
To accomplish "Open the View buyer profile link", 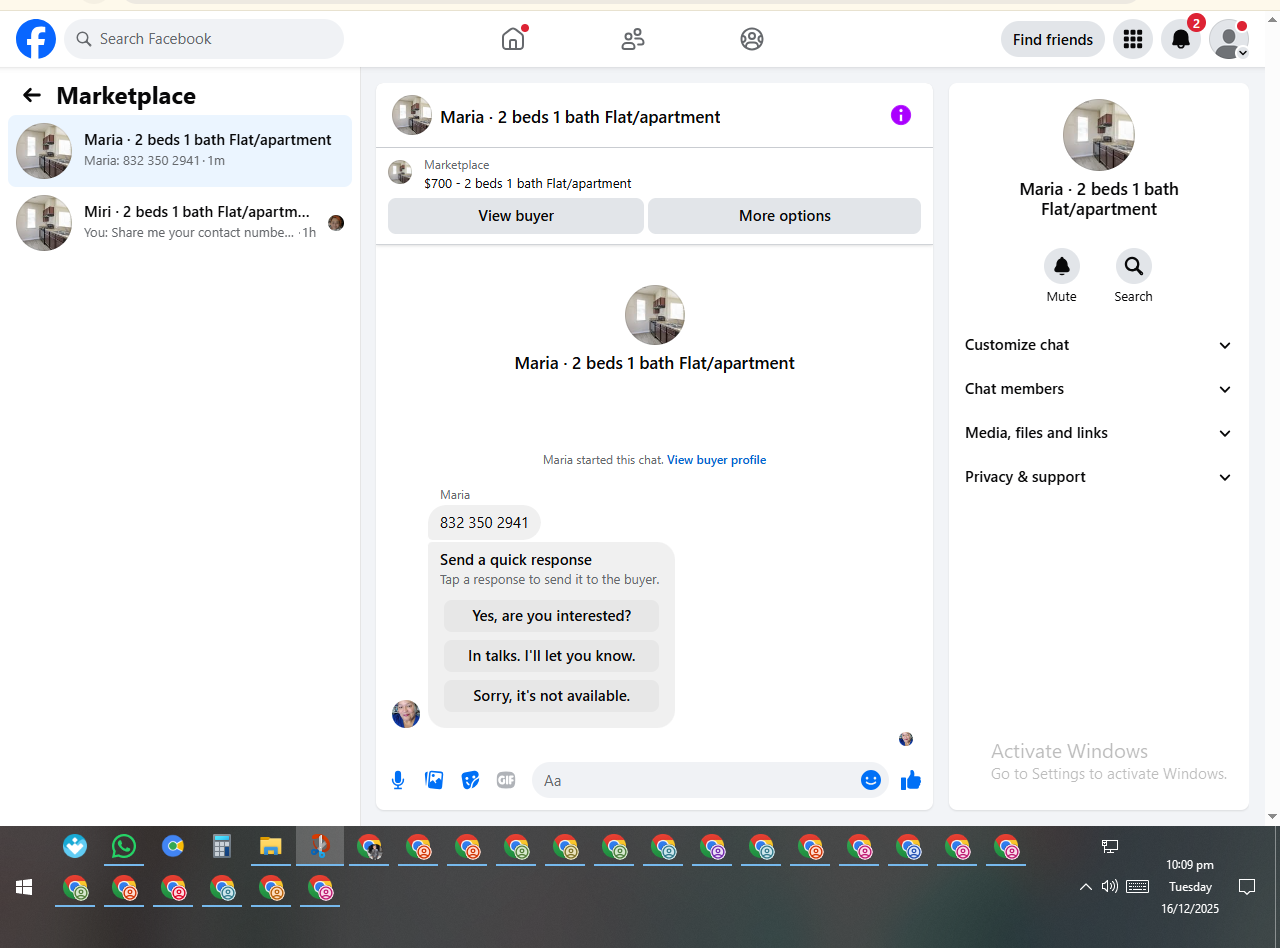I will click(717, 460).
